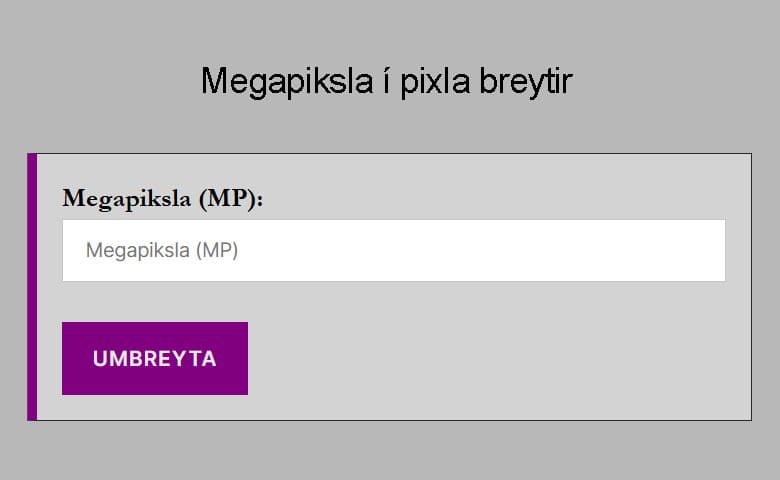Click the placeholder text Megapiksla (MP)
Image resolution: width=780 pixels, height=480 pixels.
pyautogui.click(x=162, y=251)
